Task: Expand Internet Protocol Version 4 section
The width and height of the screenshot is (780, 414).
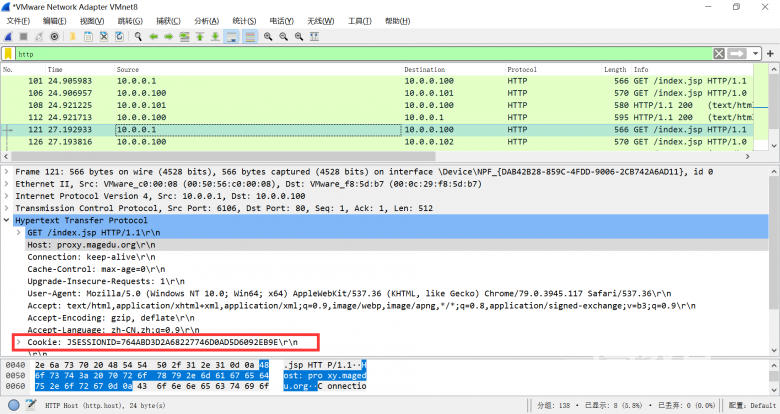Action: pos(6,196)
